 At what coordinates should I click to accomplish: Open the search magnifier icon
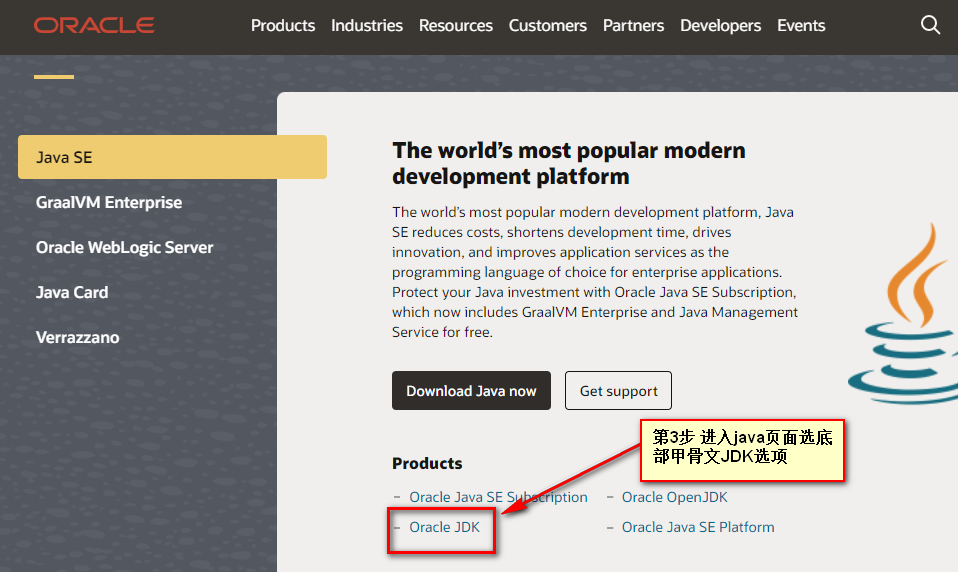930,25
